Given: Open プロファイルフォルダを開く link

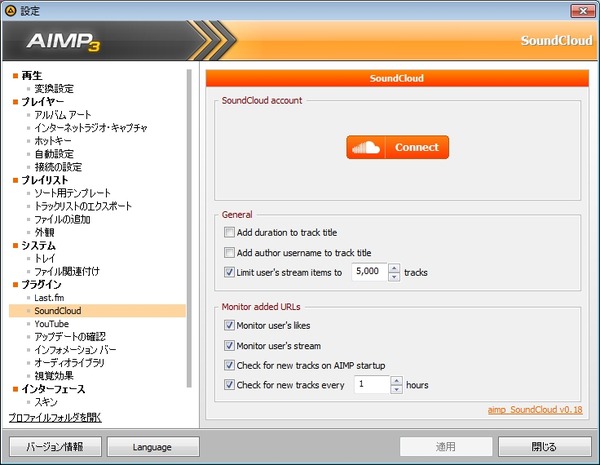Looking at the screenshot, I should [55, 418].
